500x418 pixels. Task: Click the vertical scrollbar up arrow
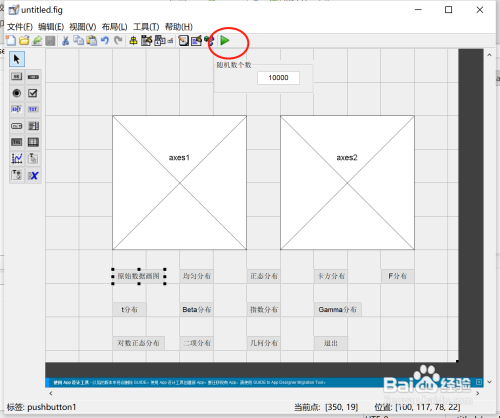tap(489, 55)
